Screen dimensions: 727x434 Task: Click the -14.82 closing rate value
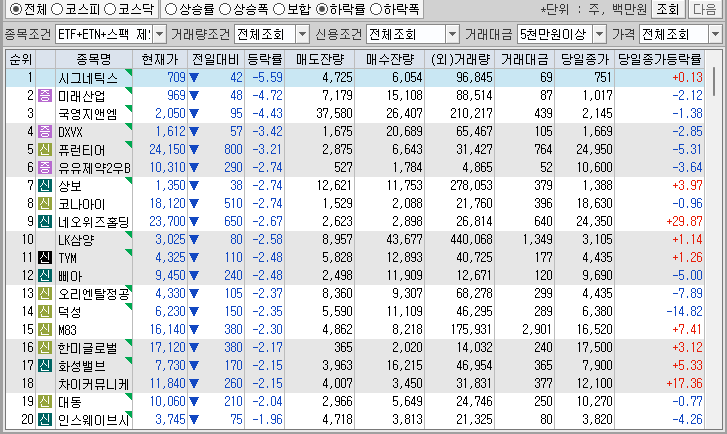(x=684, y=312)
